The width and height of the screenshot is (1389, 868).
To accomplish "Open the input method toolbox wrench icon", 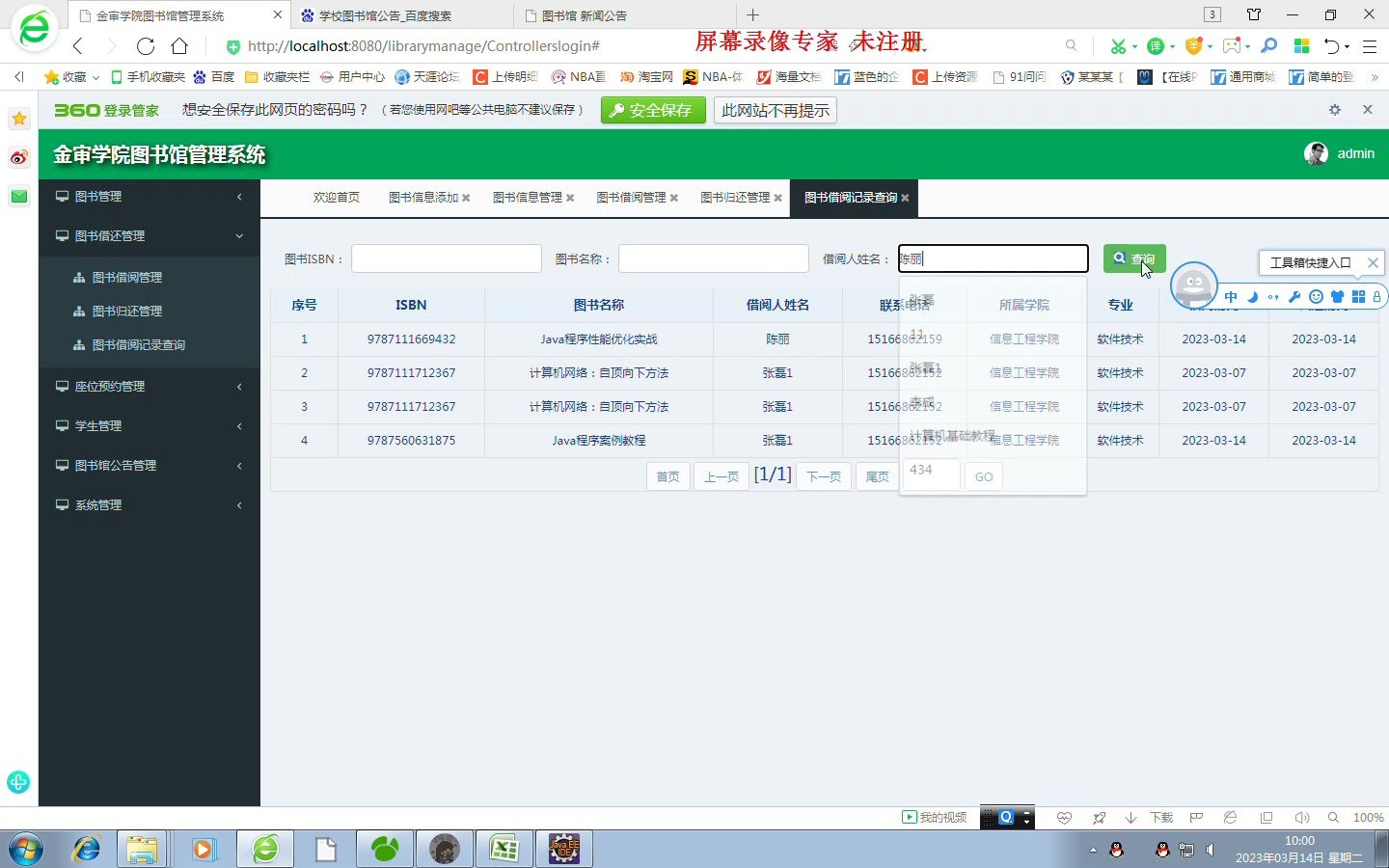I will tap(1295, 296).
